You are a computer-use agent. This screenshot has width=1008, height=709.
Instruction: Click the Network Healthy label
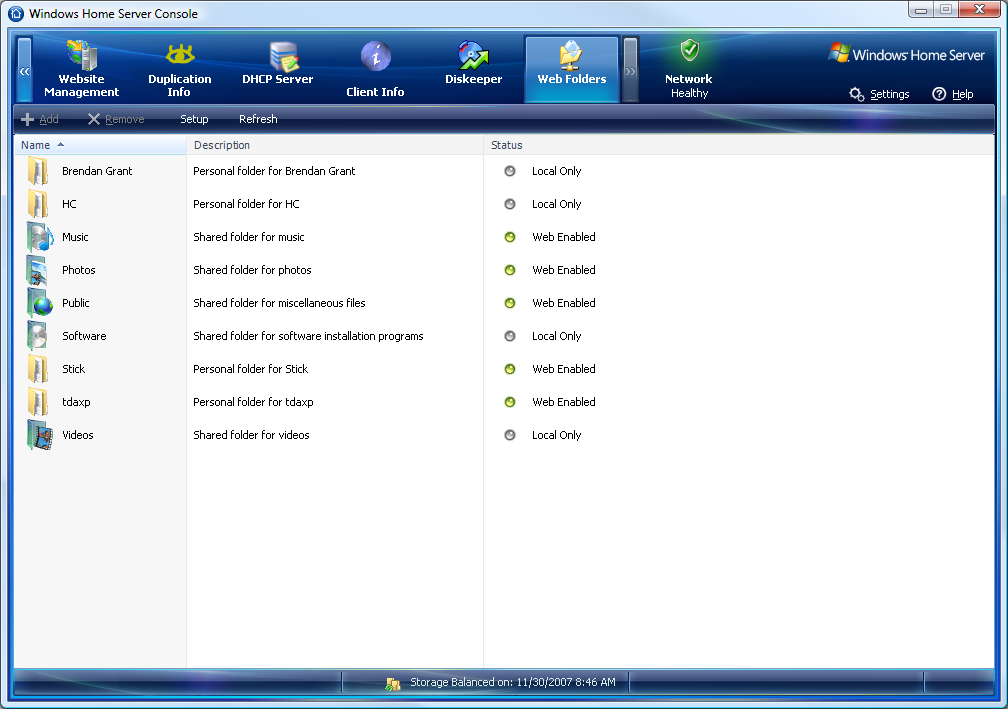pos(688,86)
